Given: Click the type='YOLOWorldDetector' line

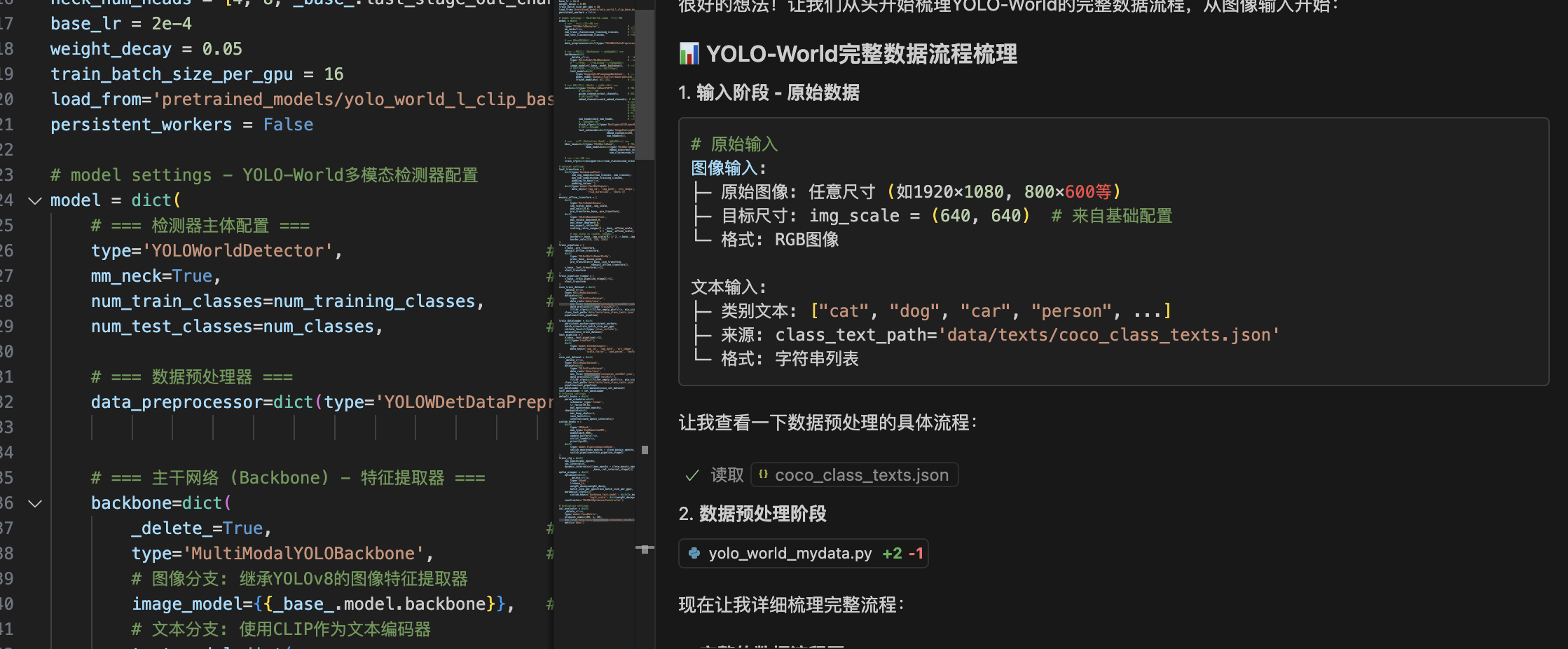Looking at the screenshot, I should (x=216, y=251).
